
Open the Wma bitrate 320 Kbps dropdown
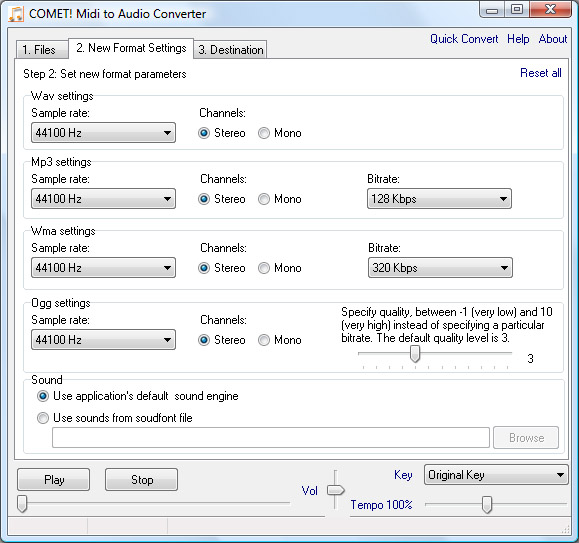(440, 268)
